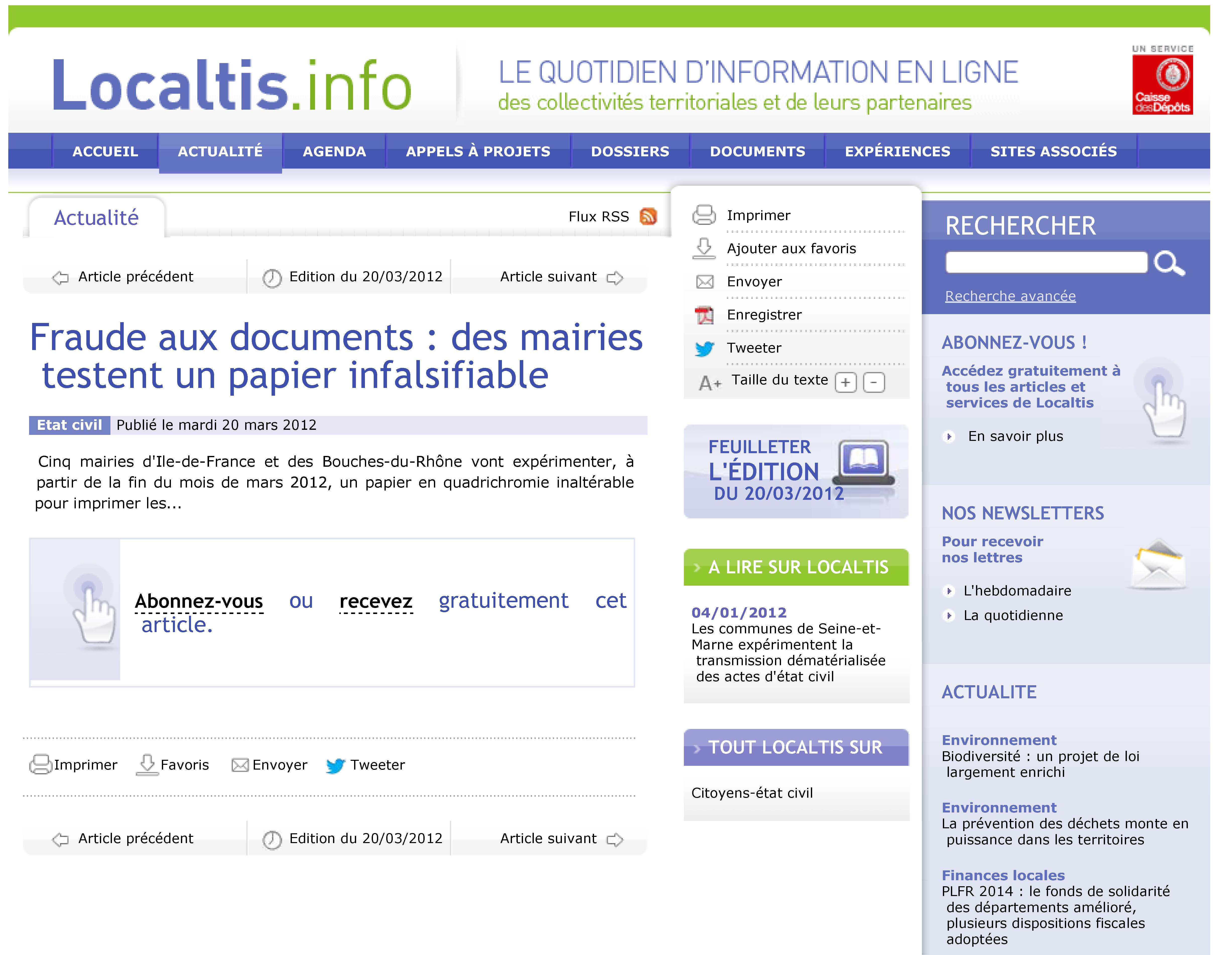Image resolution: width=1232 pixels, height=955 pixels.
Task: Click the Twitter bird icon below article
Action: (336, 766)
